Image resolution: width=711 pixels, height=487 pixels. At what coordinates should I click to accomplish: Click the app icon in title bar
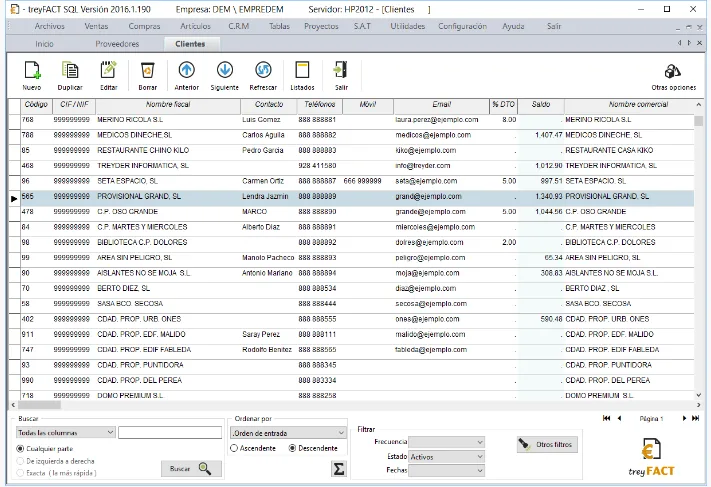[15, 9]
